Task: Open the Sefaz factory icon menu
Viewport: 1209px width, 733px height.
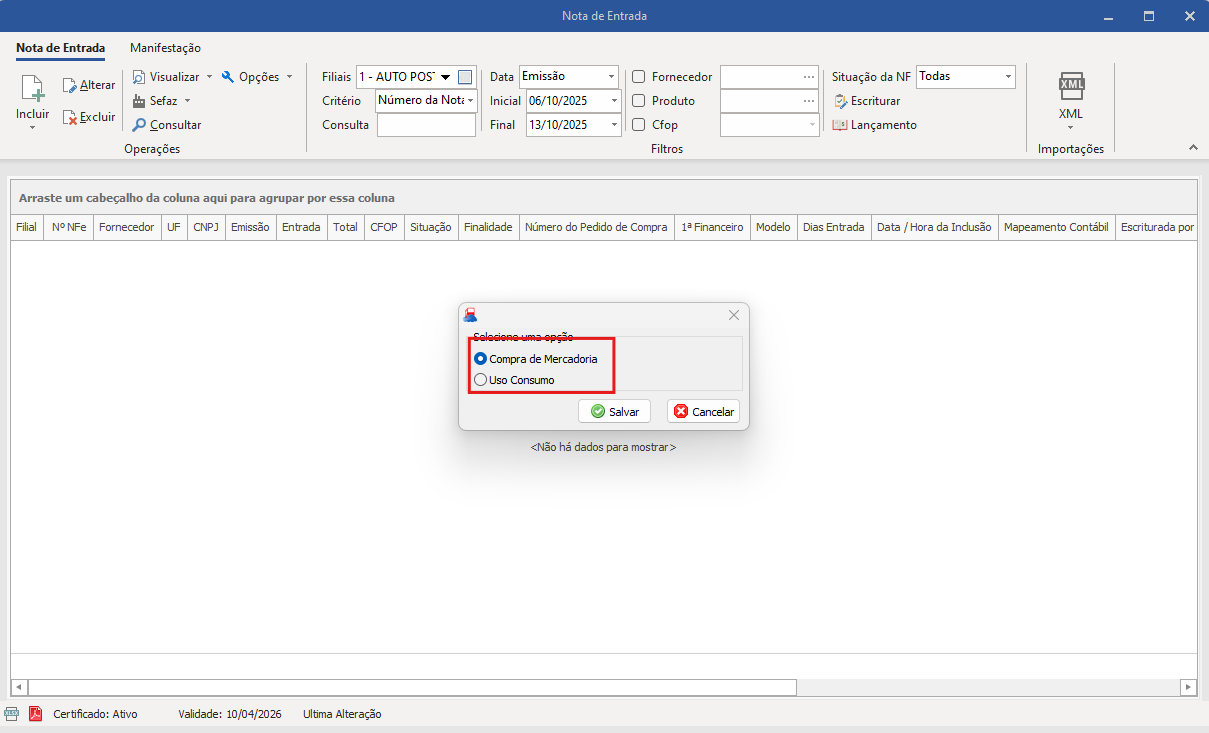Action: pos(139,101)
